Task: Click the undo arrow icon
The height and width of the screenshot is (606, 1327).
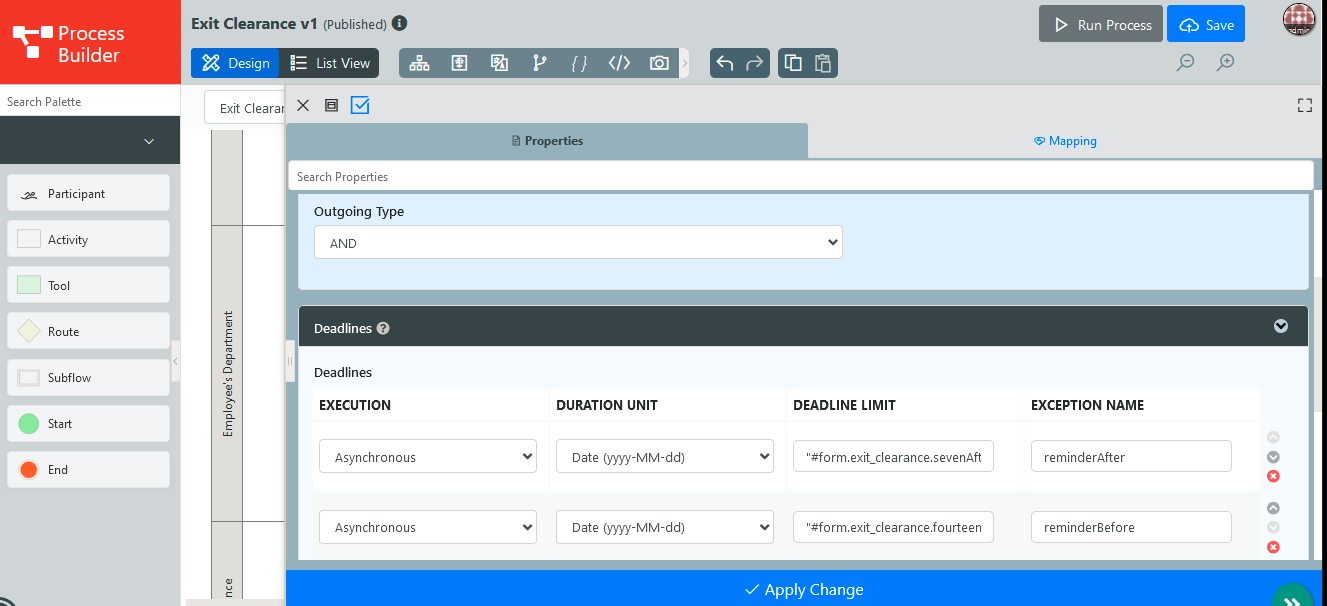Action: (725, 63)
